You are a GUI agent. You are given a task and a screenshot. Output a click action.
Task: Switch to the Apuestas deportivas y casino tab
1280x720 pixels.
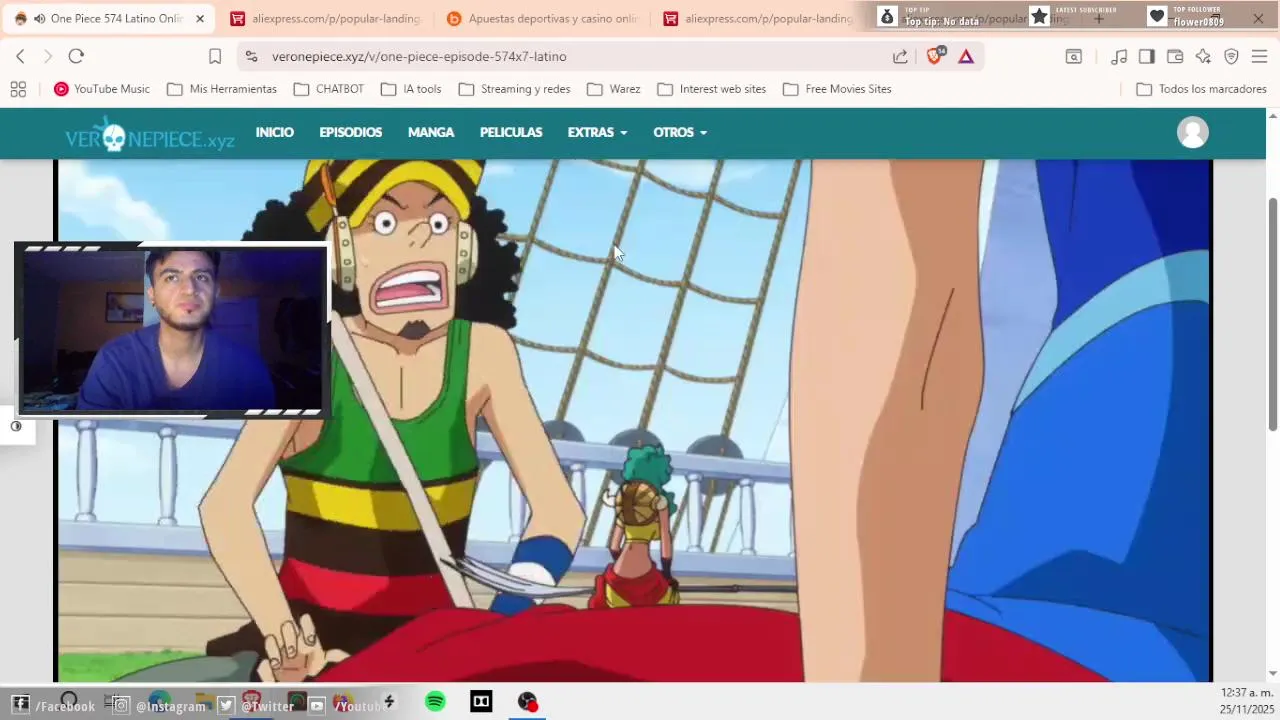[543, 19]
